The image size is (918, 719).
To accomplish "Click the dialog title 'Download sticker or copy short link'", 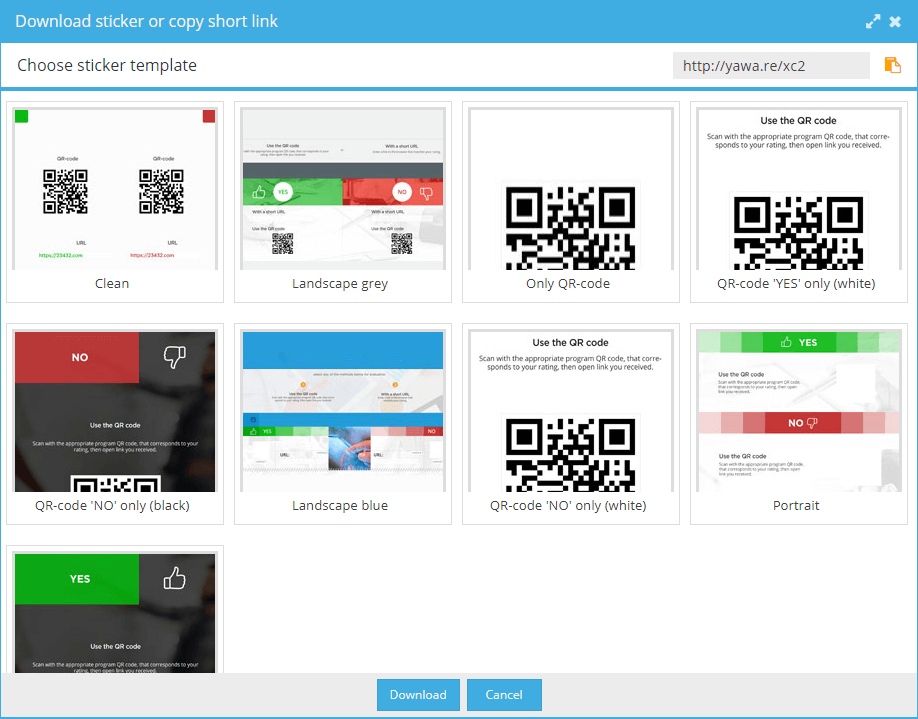I will point(146,21).
